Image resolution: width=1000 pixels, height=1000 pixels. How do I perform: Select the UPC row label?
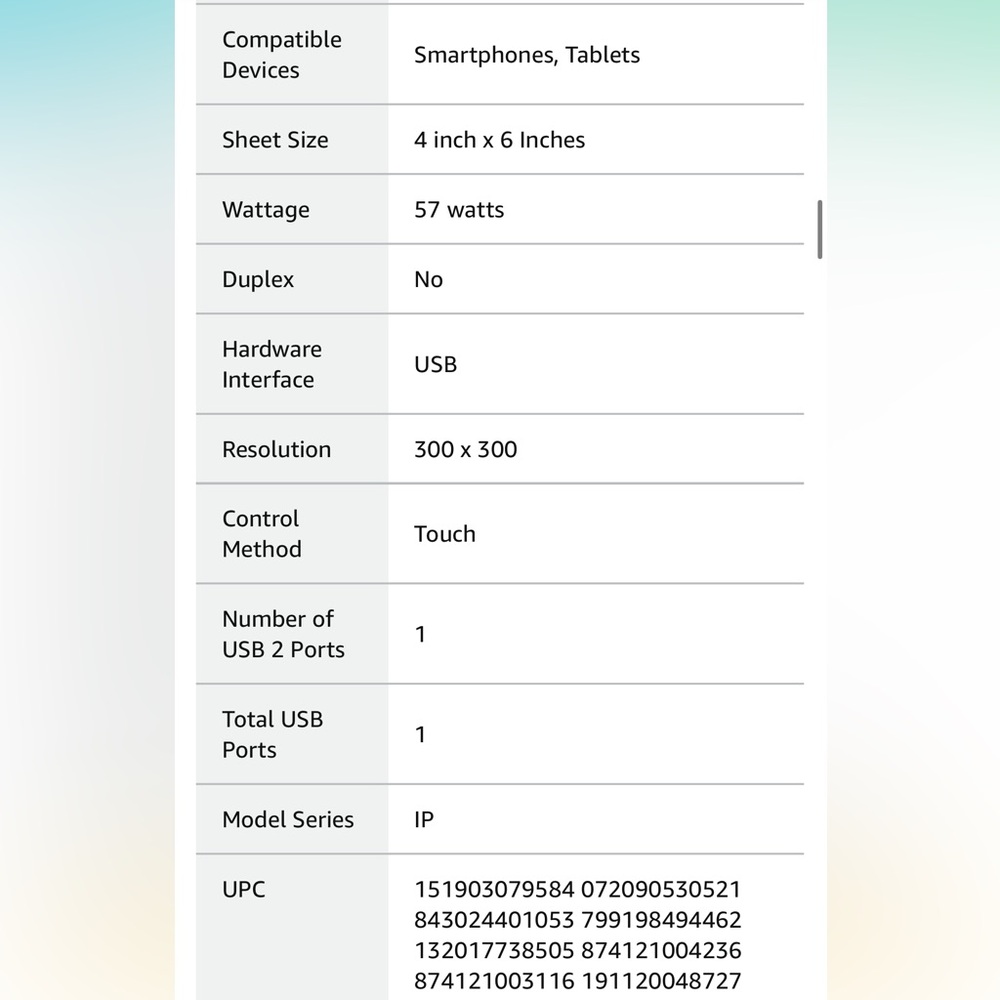pos(244,889)
